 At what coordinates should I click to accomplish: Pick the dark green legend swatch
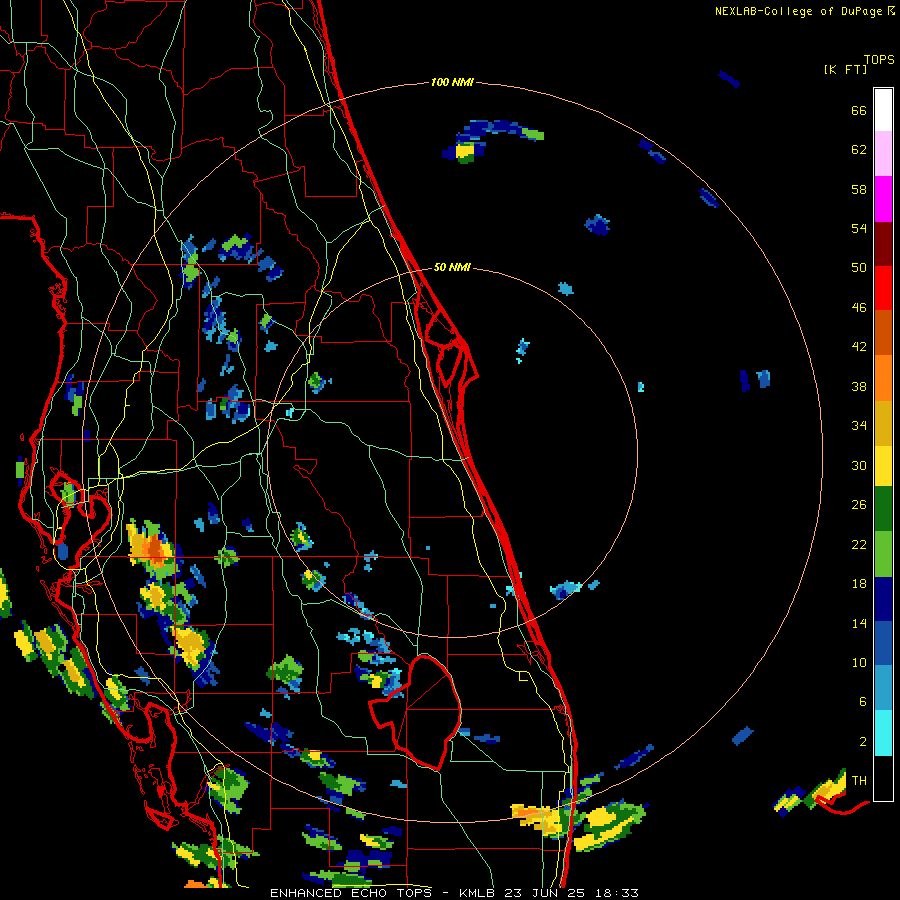pyautogui.click(x=883, y=509)
